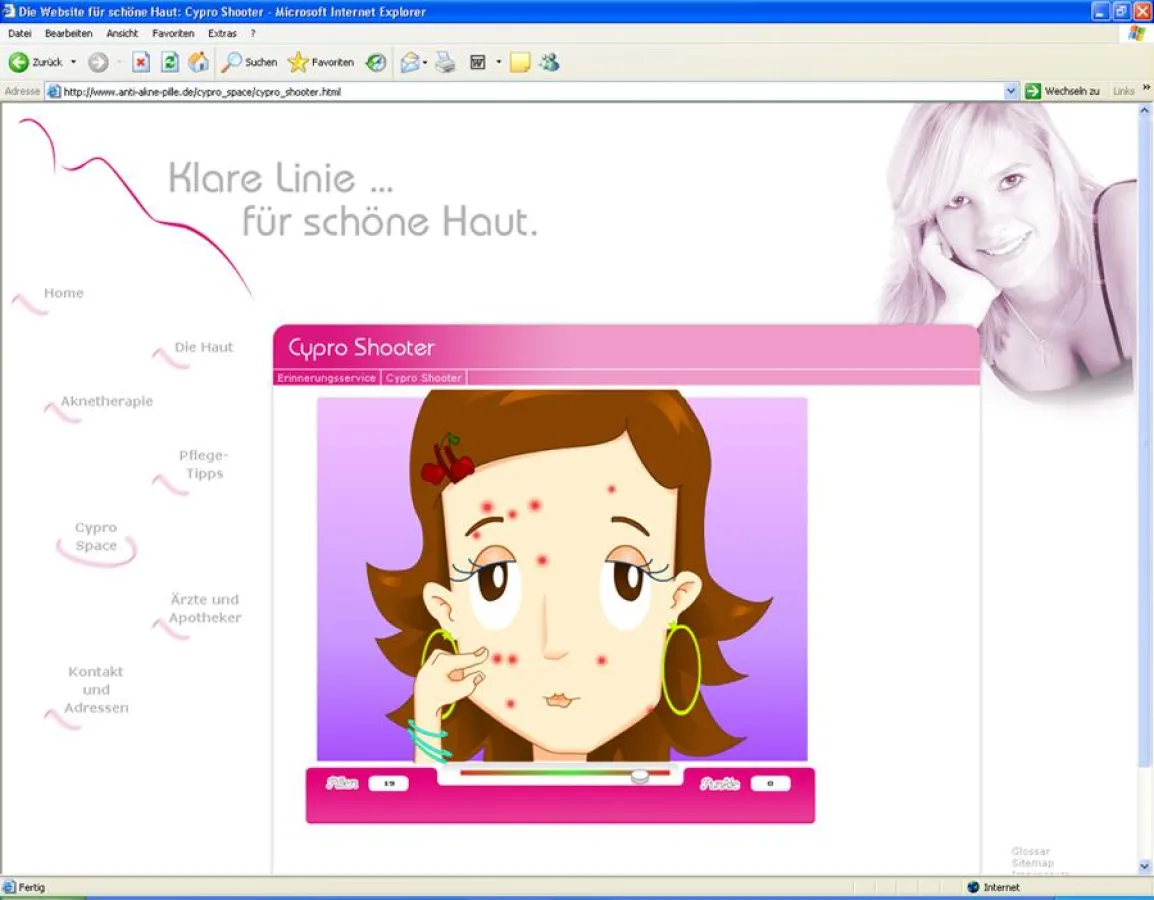Open the Aknetherapie navigation link
The image size is (1154, 900).
click(106, 401)
